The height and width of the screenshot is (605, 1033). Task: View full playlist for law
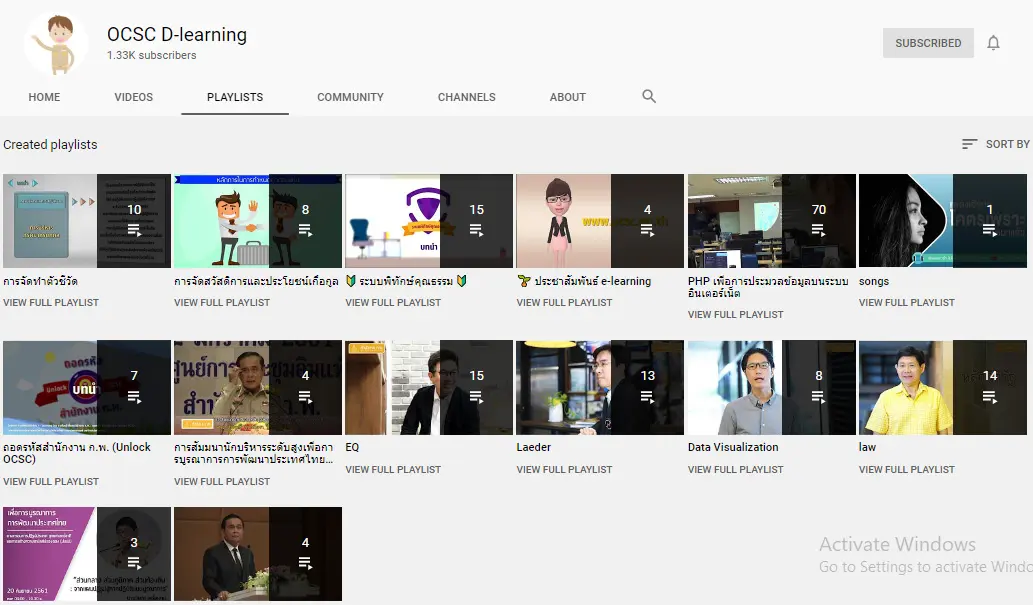[907, 469]
